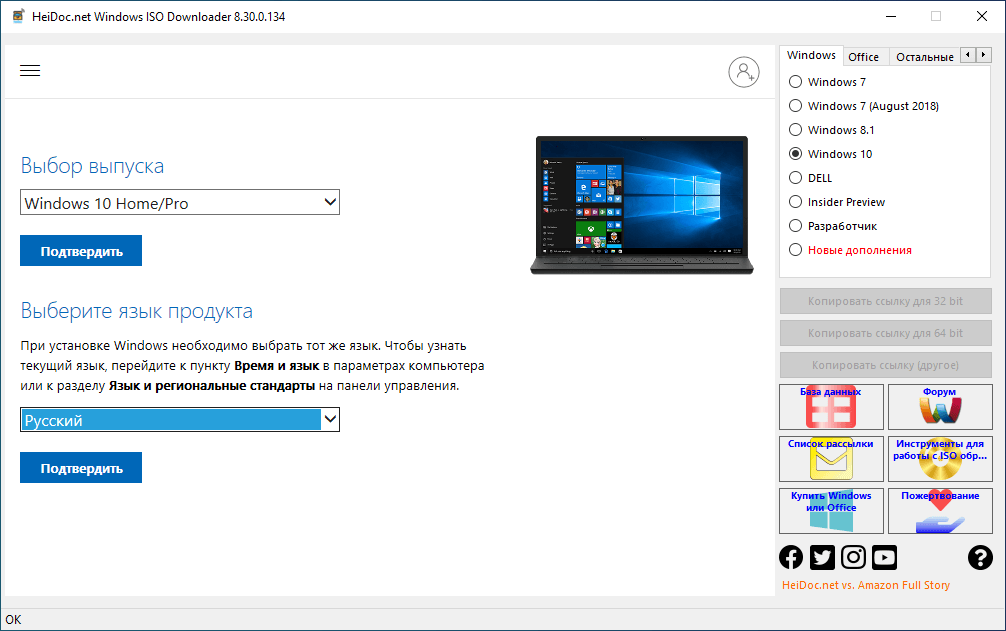
Task: Open the Windows 10 Home/Pro edition dropdown
Action: pos(180,203)
